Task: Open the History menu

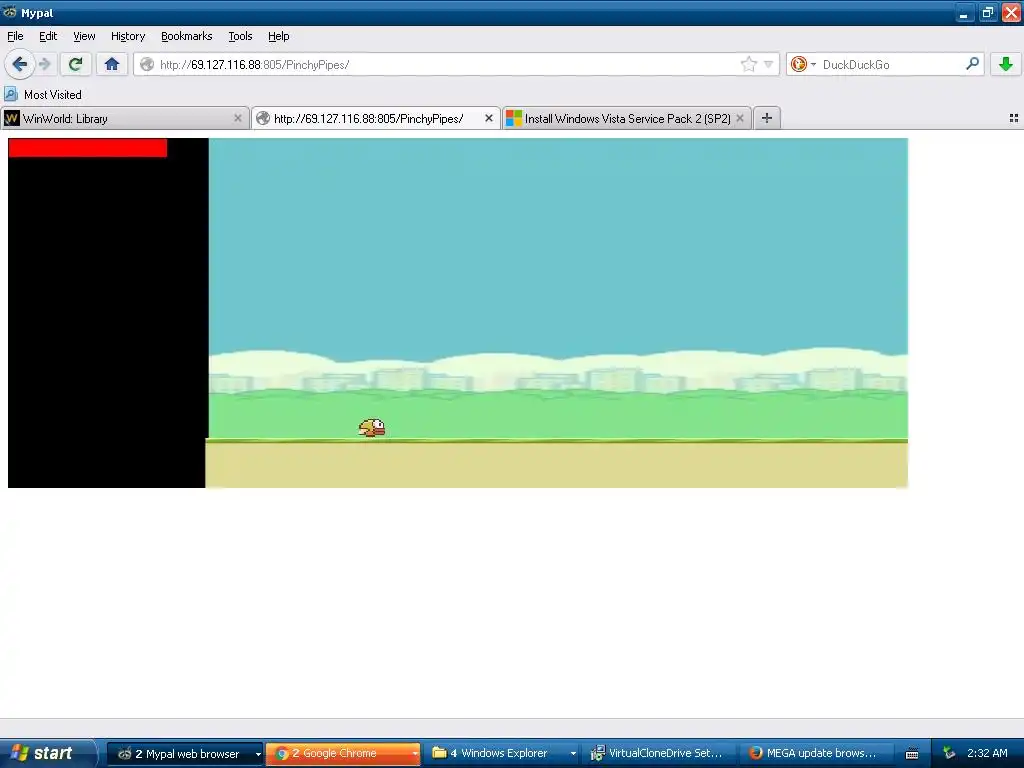Action: [x=128, y=36]
